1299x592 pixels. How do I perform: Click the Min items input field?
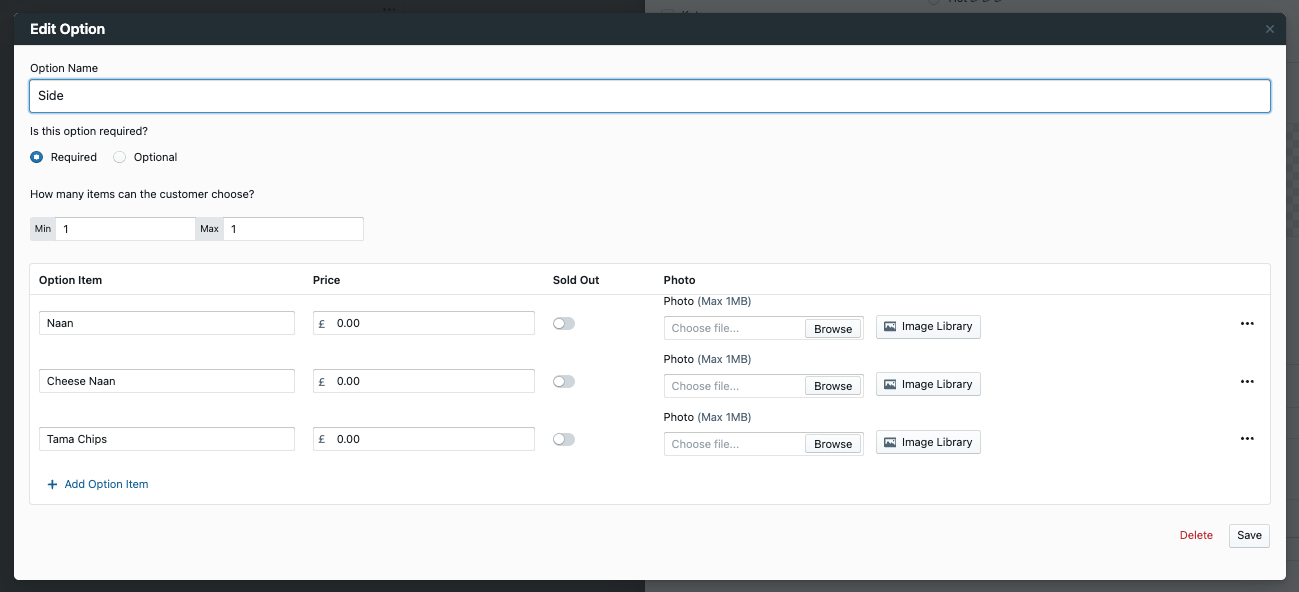tap(125, 228)
